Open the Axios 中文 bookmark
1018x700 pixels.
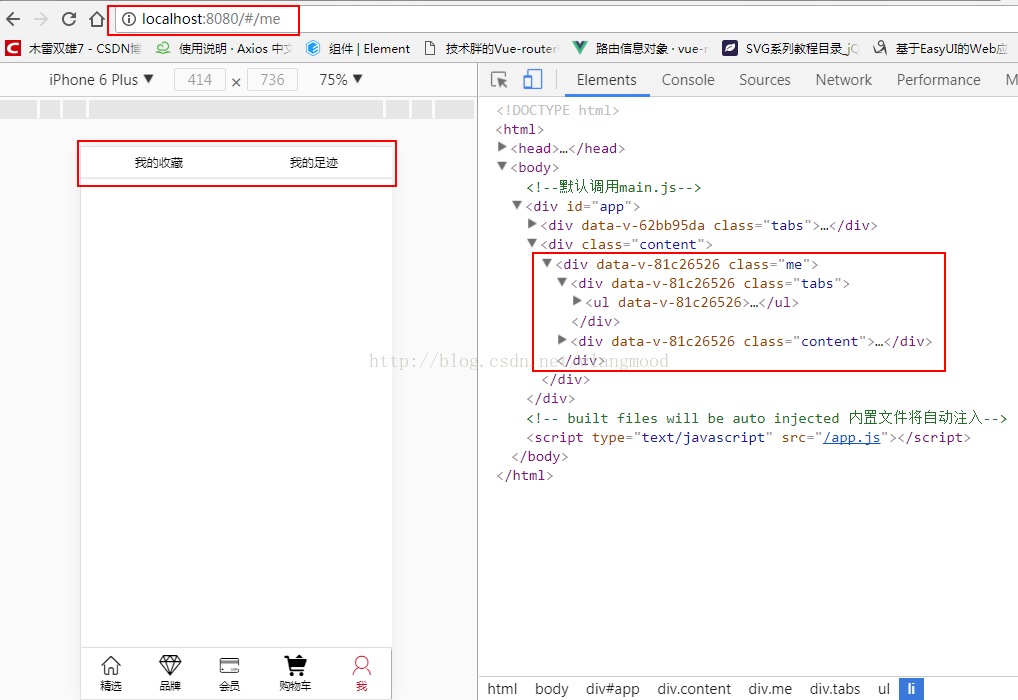(x=224, y=48)
